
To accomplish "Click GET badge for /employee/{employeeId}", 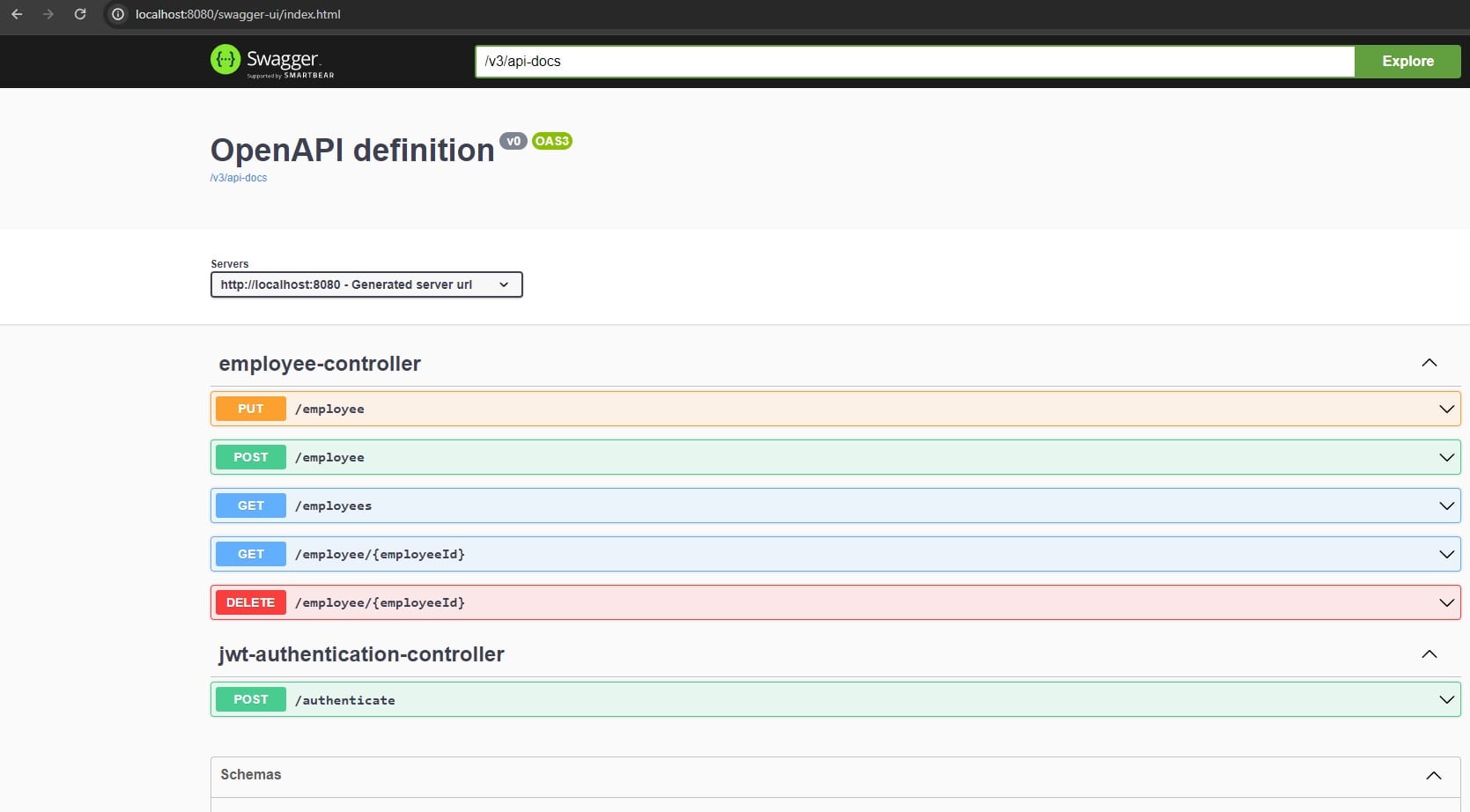I will 251,554.
